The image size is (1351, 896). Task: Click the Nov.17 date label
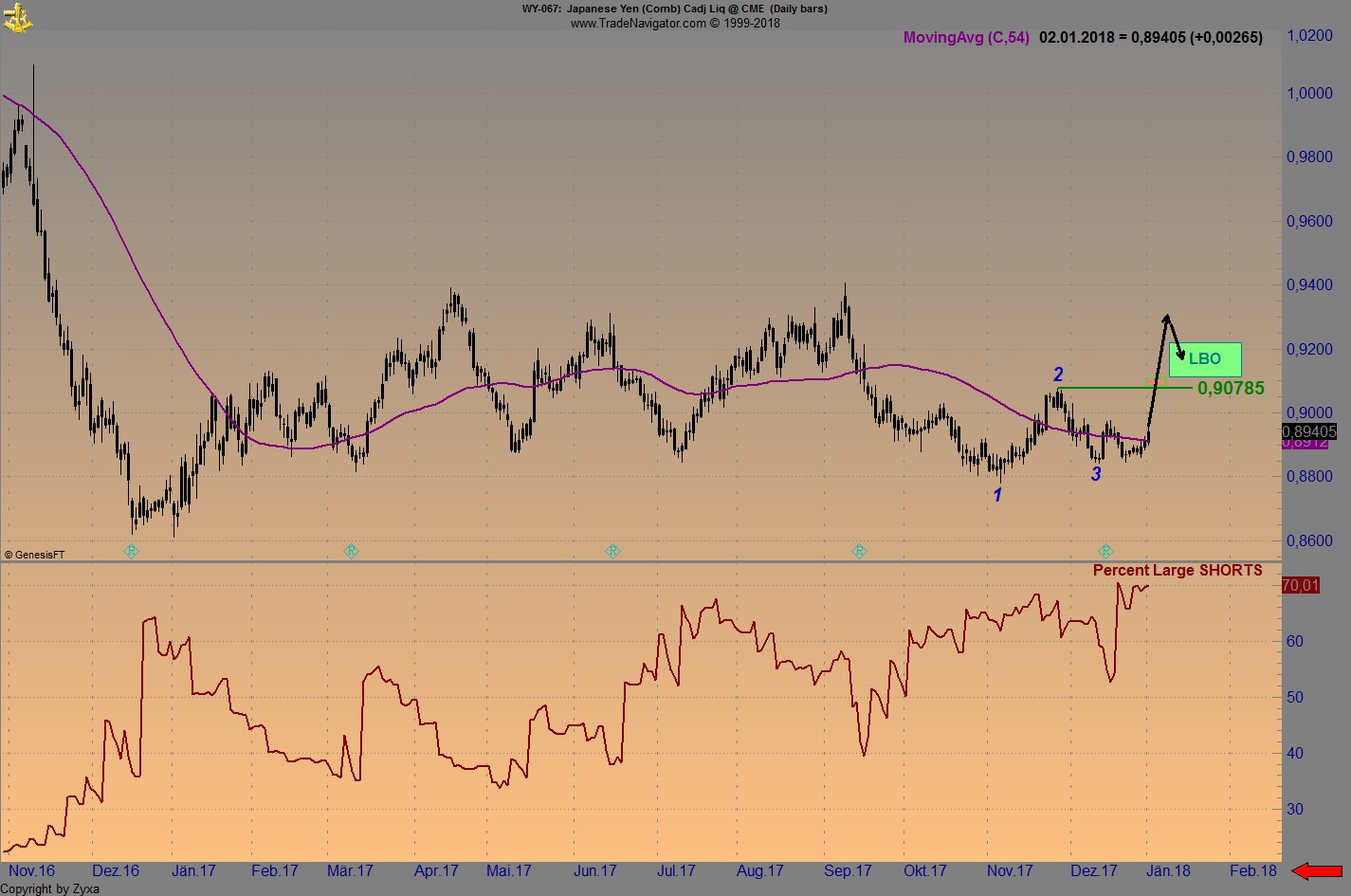(x=1010, y=870)
